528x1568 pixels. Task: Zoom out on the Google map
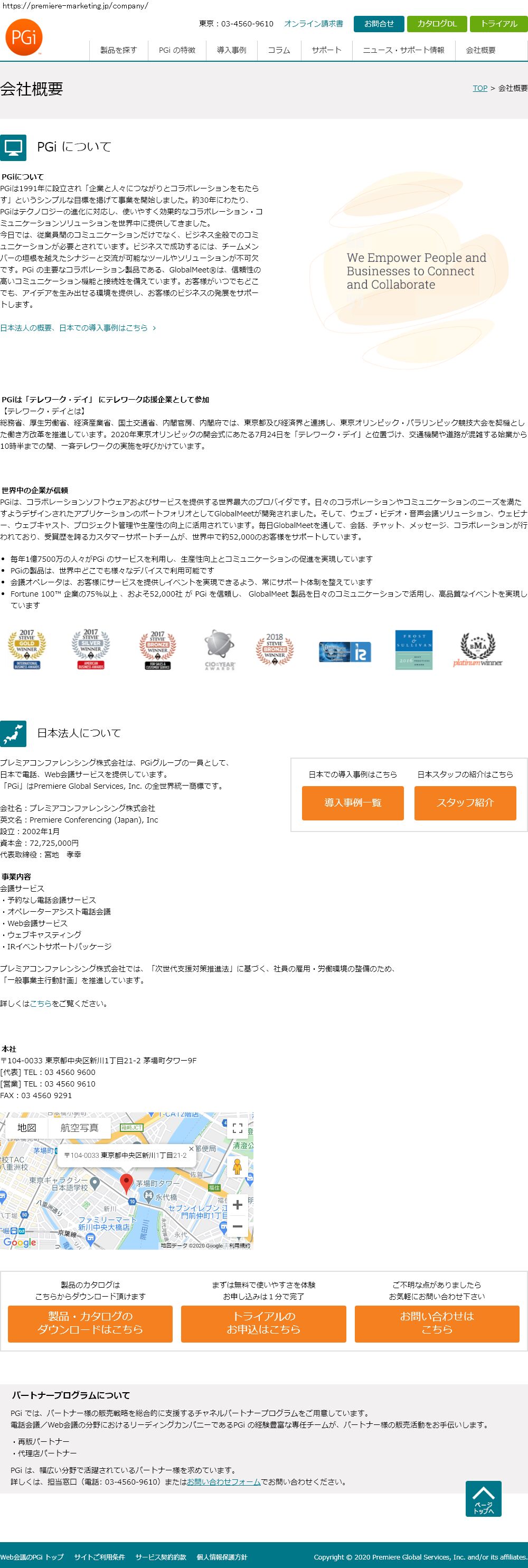point(238,1226)
